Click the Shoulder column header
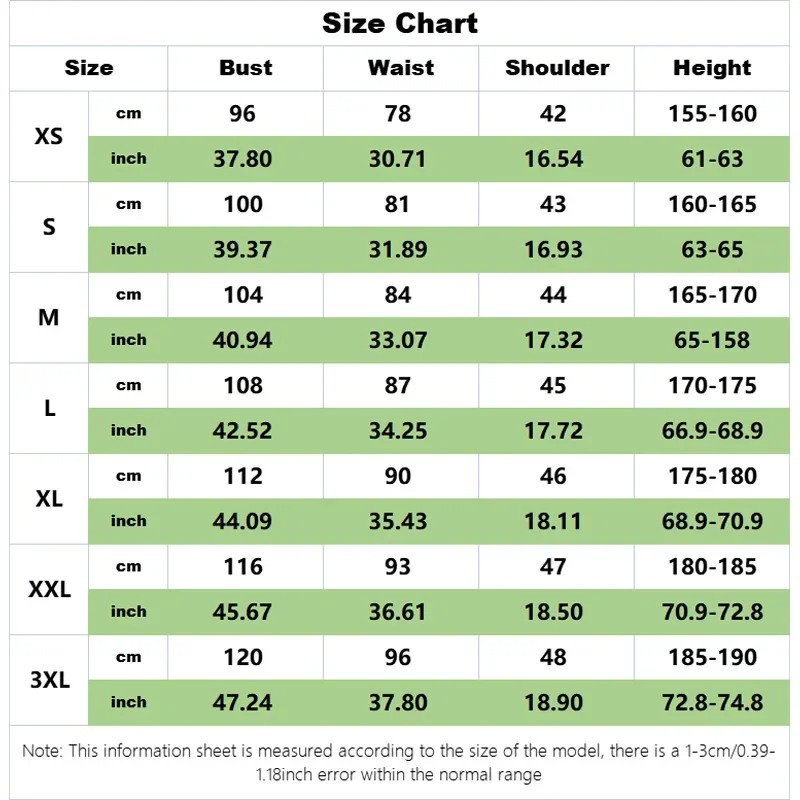Screen dimensions: 800x800 point(557,68)
